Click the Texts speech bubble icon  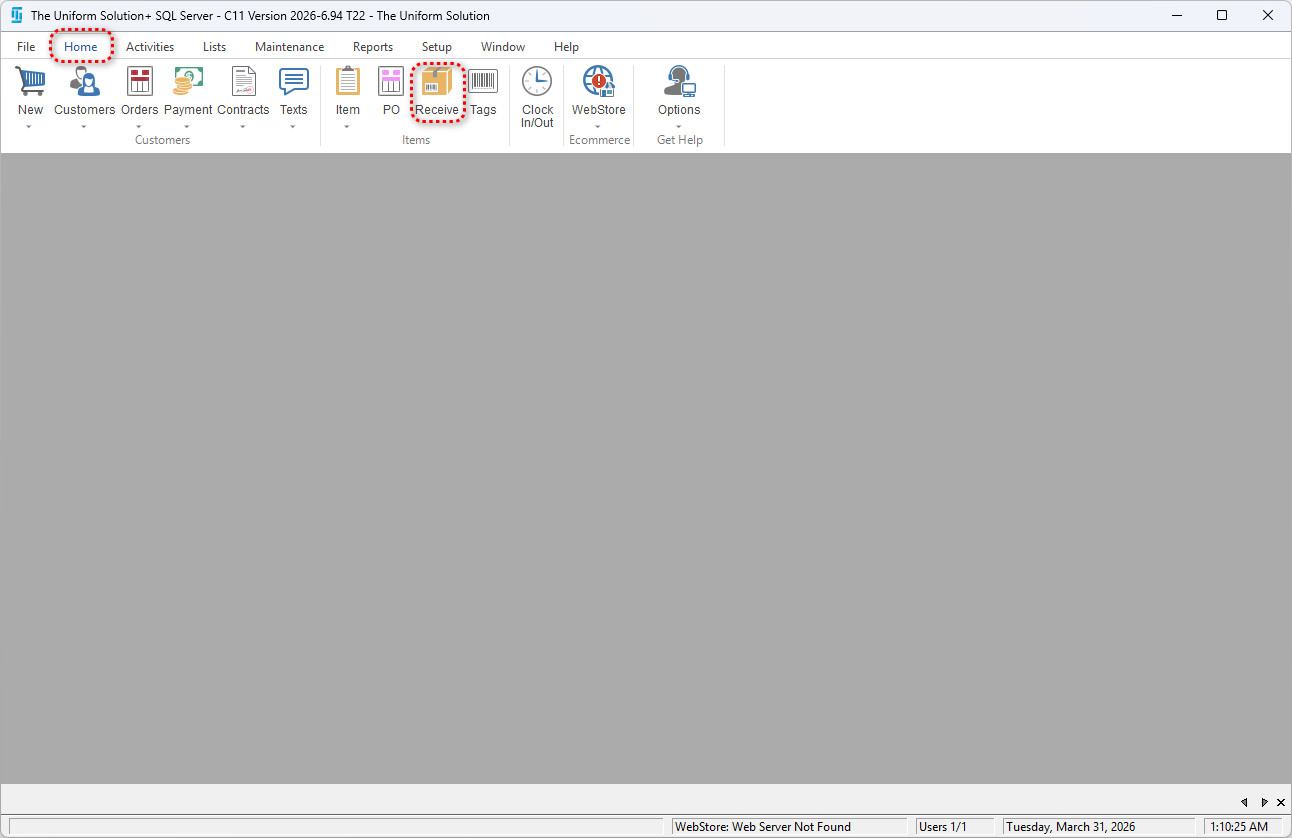coord(293,82)
